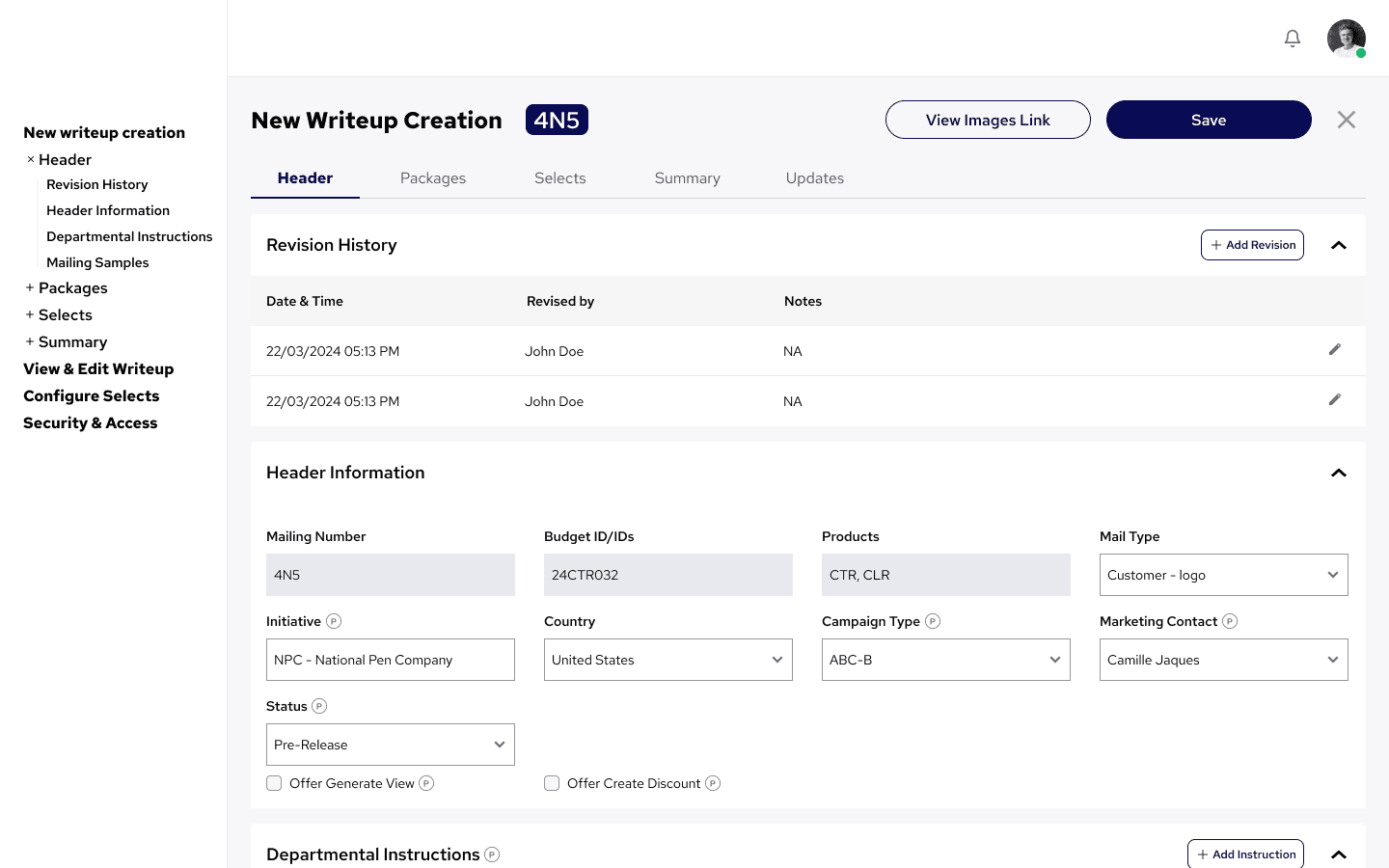Open the Mail Type dropdown
Image resolution: width=1389 pixels, height=868 pixels.
click(1223, 575)
